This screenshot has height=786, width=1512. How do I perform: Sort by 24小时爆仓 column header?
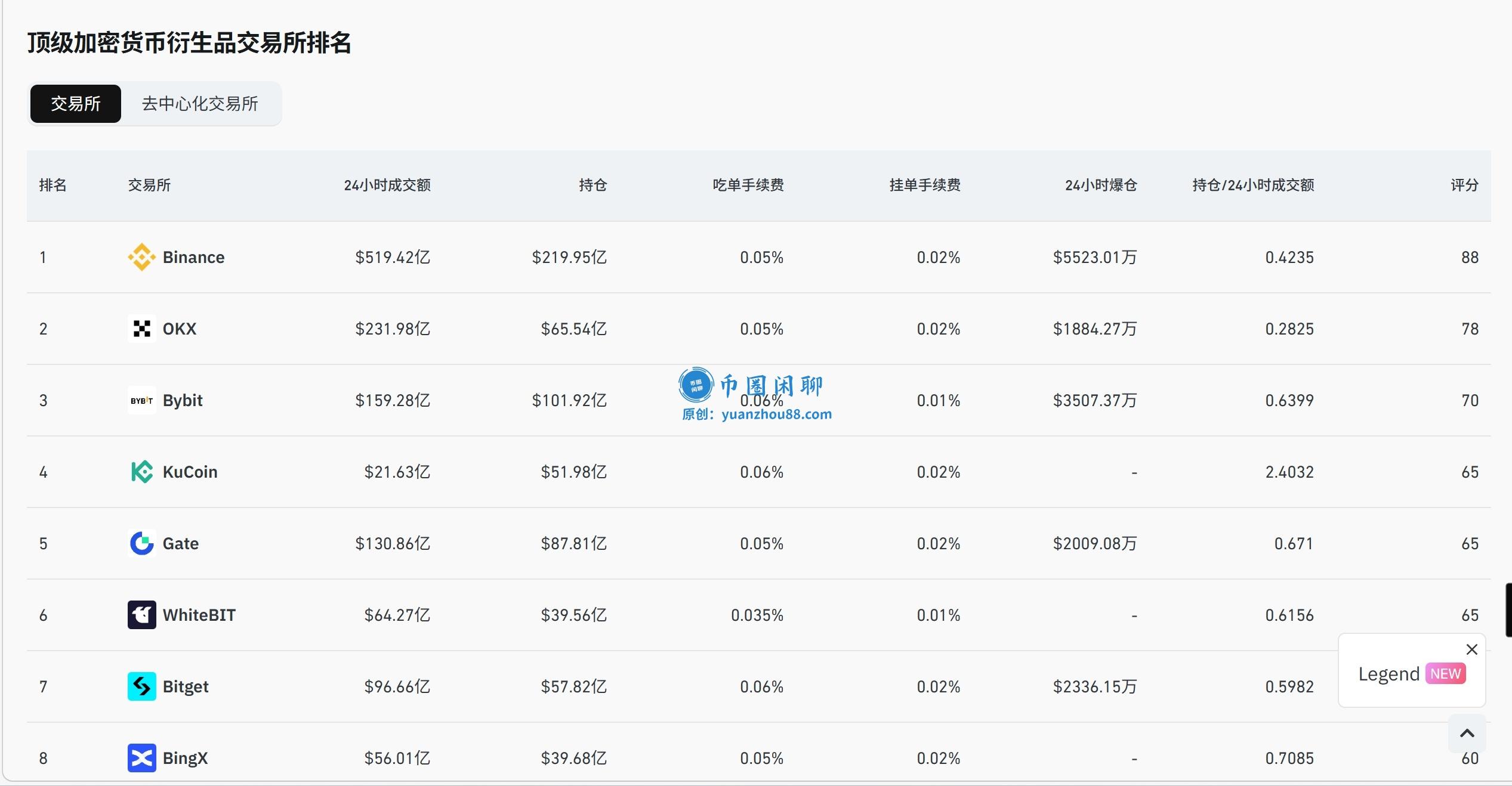point(1101,185)
